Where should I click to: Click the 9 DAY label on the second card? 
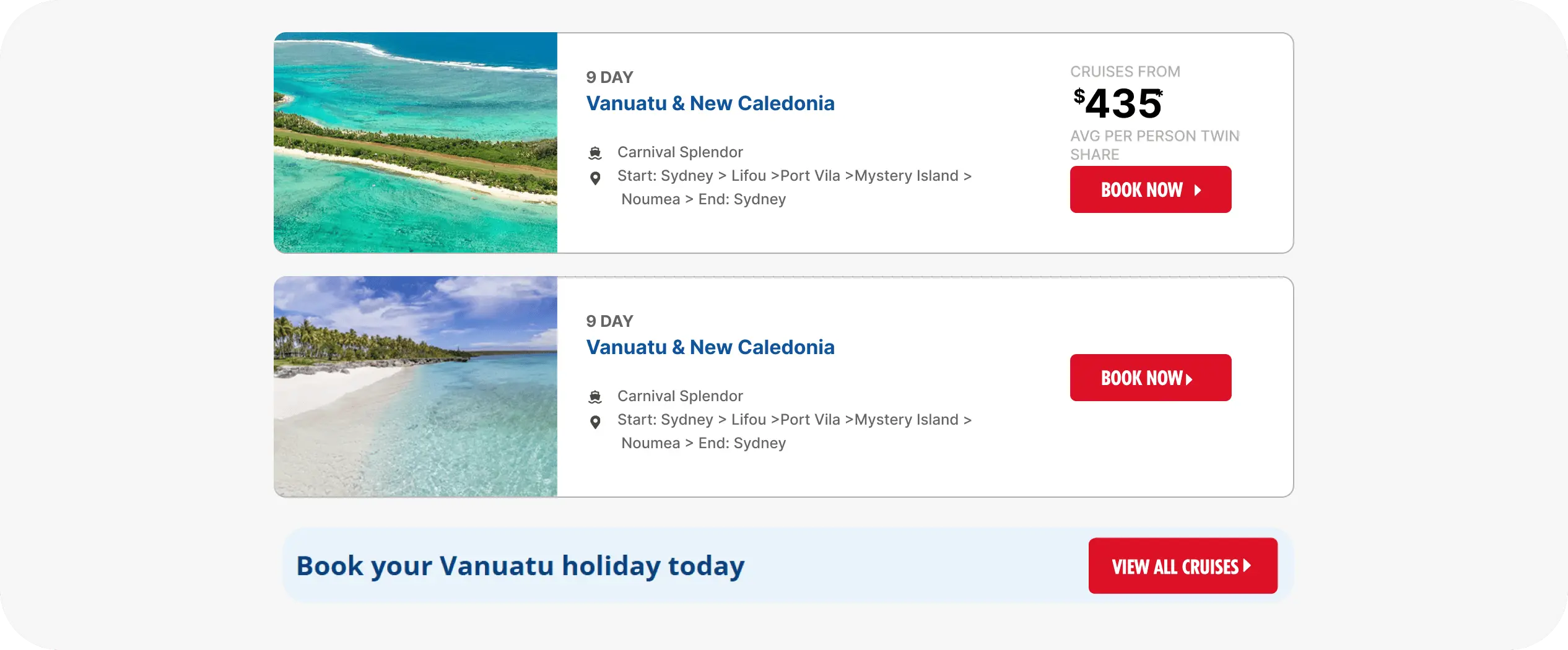coord(609,321)
